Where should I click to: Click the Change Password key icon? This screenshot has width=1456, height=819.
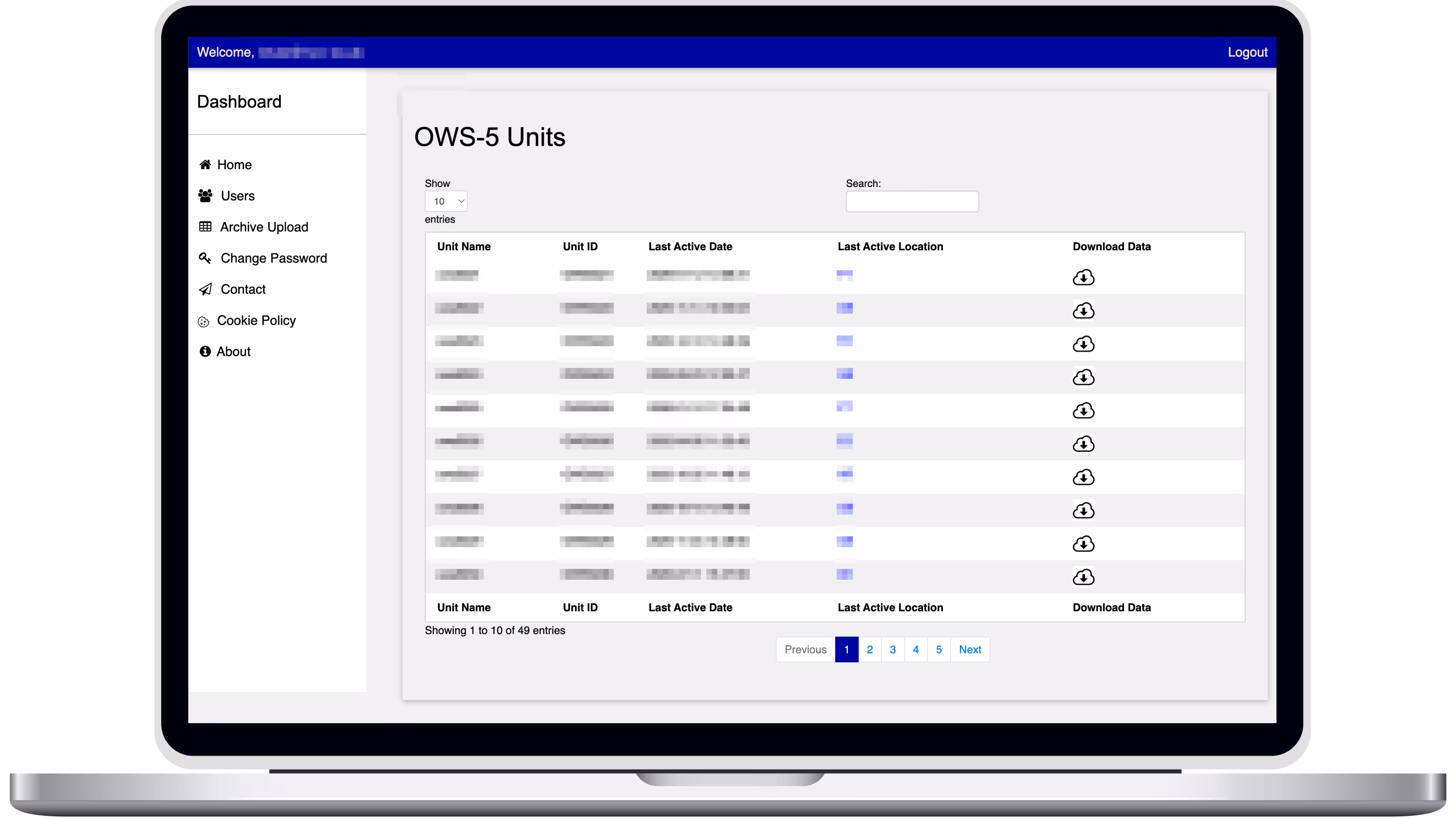(x=205, y=258)
